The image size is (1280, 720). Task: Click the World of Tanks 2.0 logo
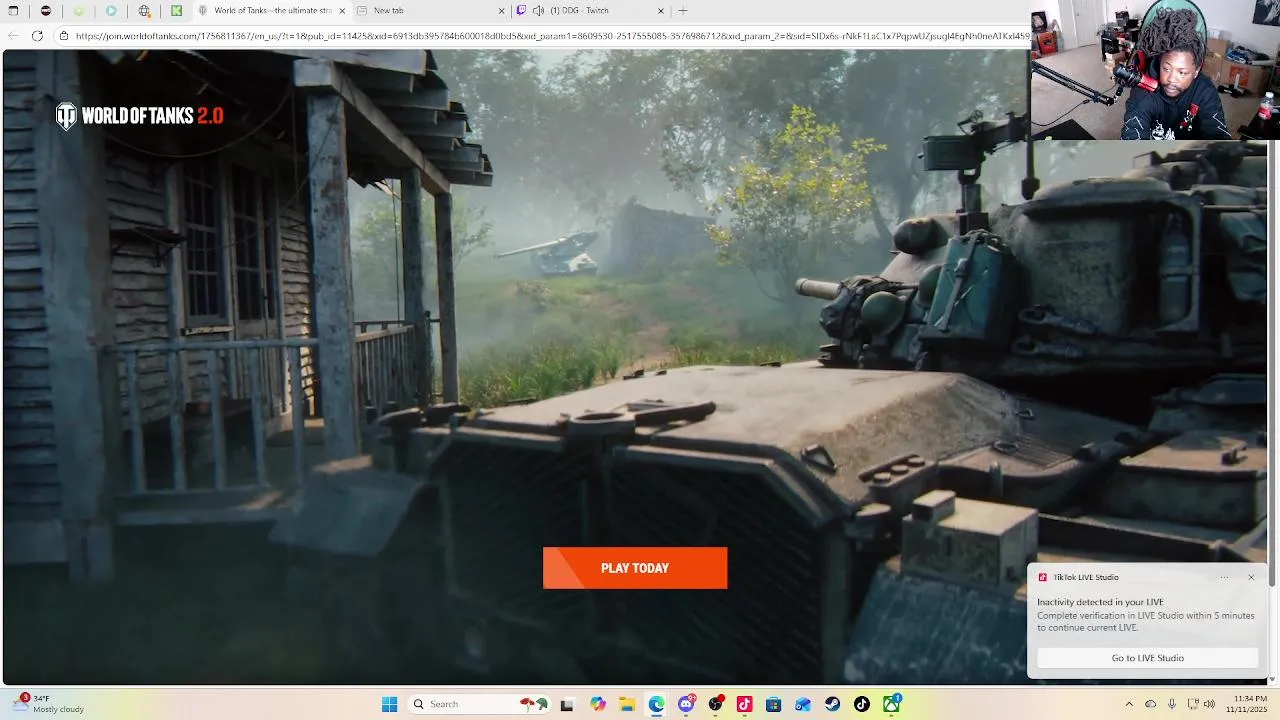click(140, 116)
